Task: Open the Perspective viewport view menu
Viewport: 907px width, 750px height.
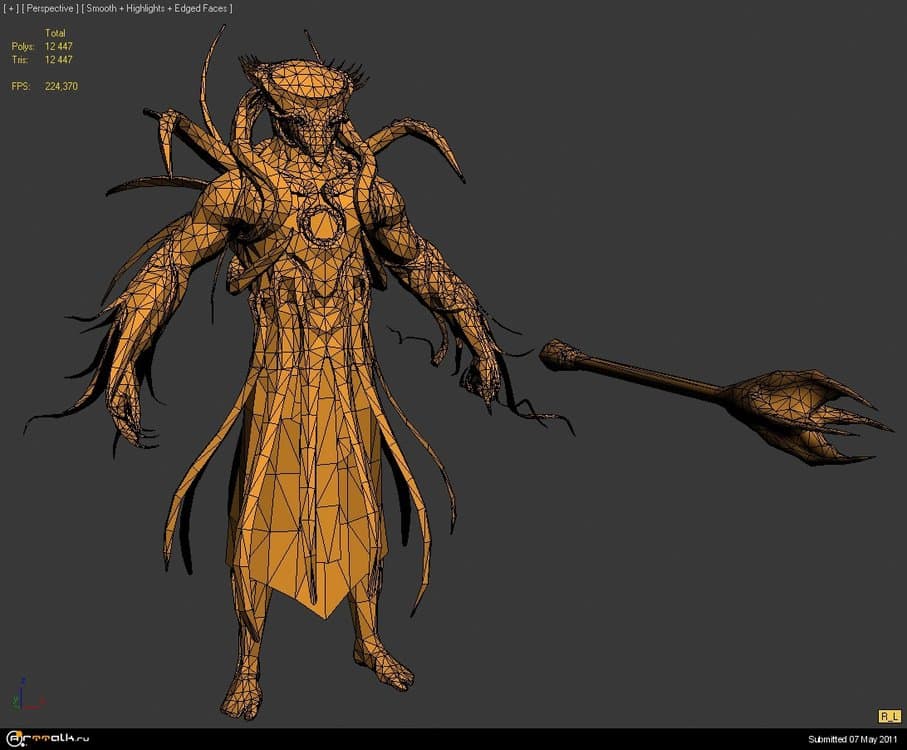Action: click(50, 8)
